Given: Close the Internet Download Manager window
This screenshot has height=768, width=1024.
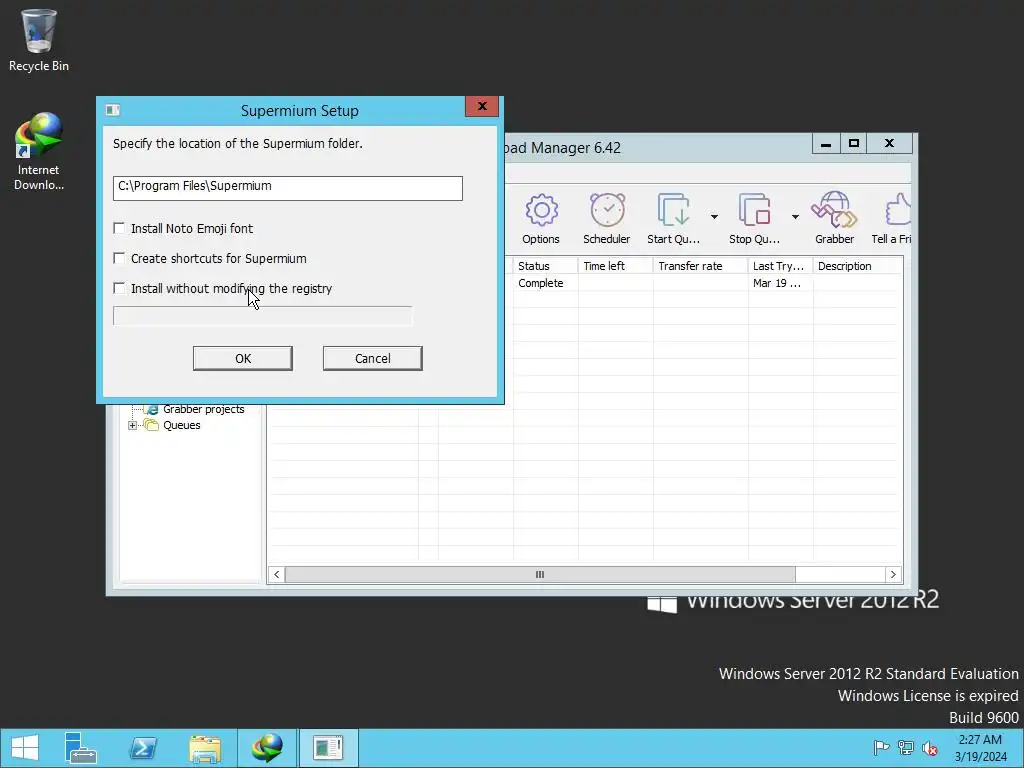Looking at the screenshot, I should (889, 144).
